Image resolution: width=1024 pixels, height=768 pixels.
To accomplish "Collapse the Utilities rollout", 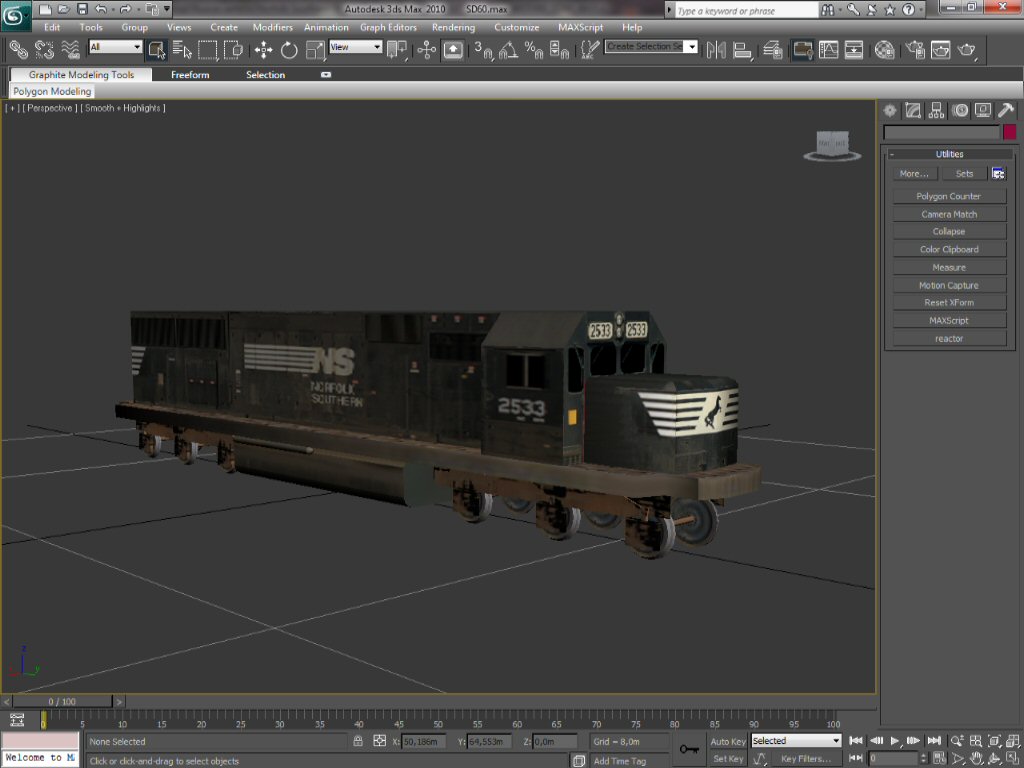I will (x=949, y=154).
